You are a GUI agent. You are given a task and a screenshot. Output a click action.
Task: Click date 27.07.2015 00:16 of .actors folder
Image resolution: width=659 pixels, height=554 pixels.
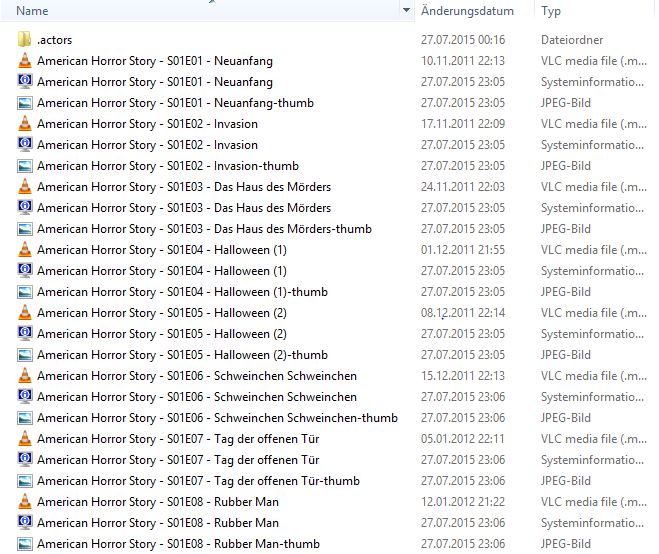(463, 40)
